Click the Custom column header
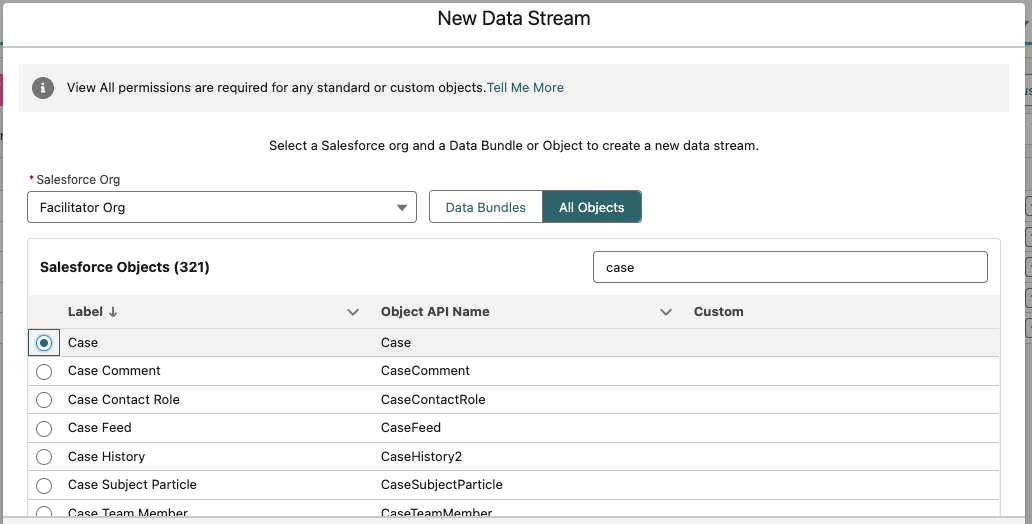 tap(718, 312)
